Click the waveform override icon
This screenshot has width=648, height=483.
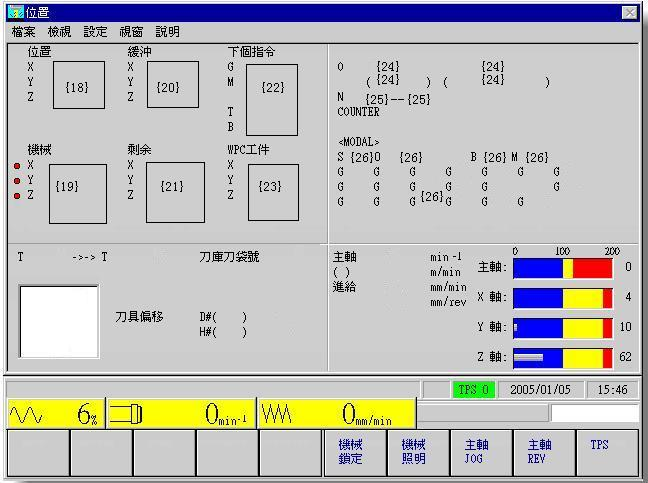[x=25, y=414]
